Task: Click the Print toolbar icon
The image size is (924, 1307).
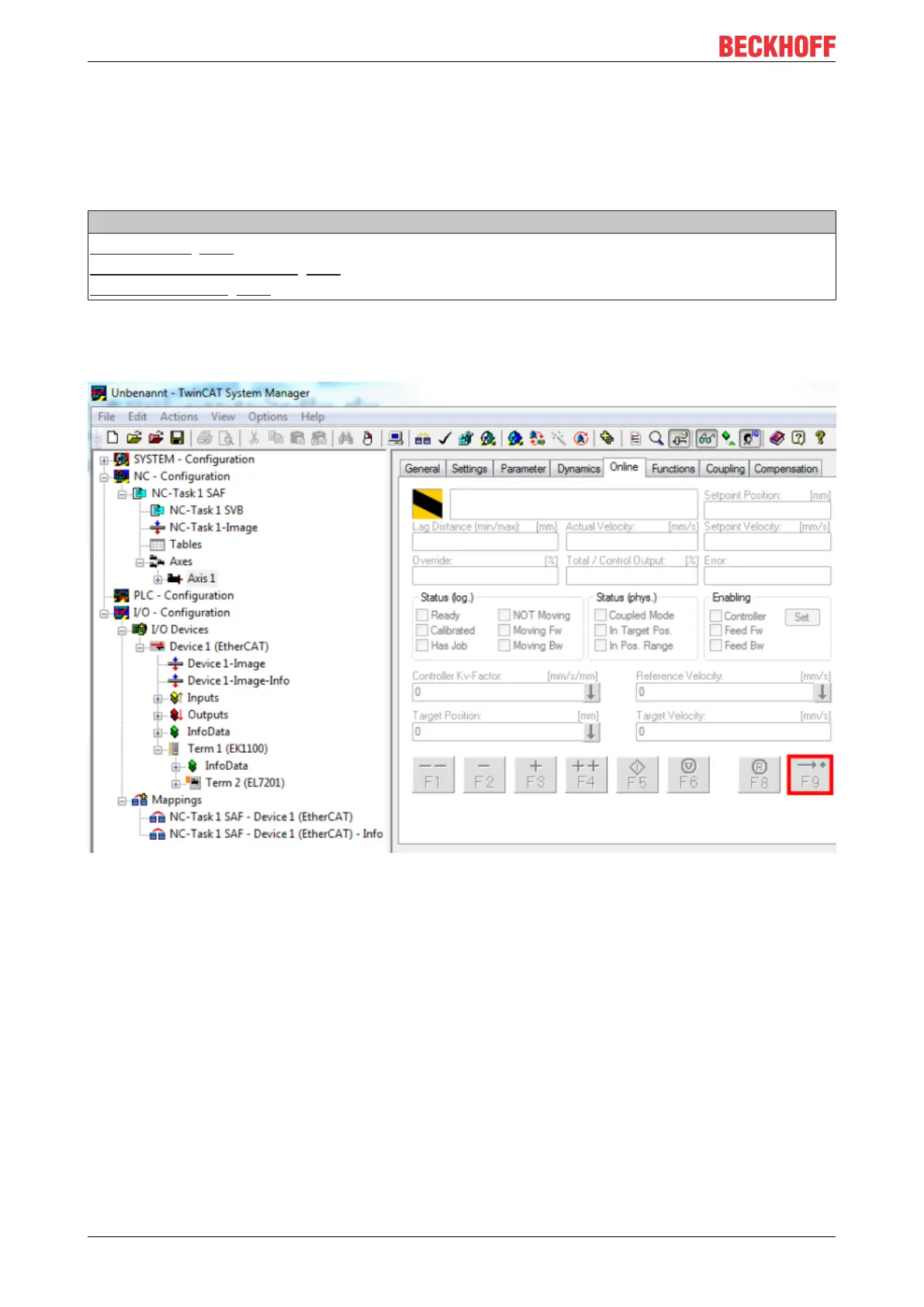Action: click(x=204, y=439)
